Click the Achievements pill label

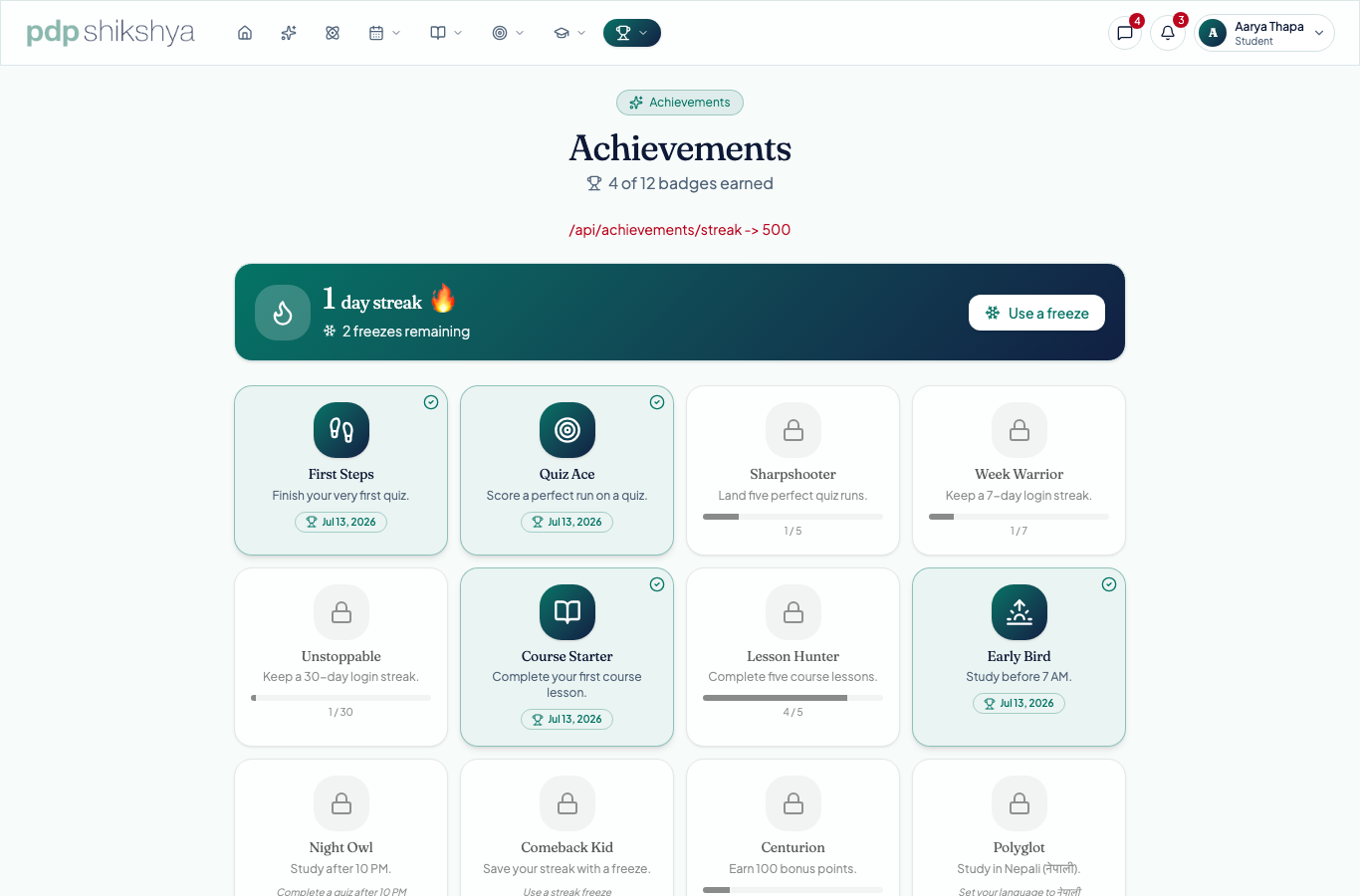(680, 103)
